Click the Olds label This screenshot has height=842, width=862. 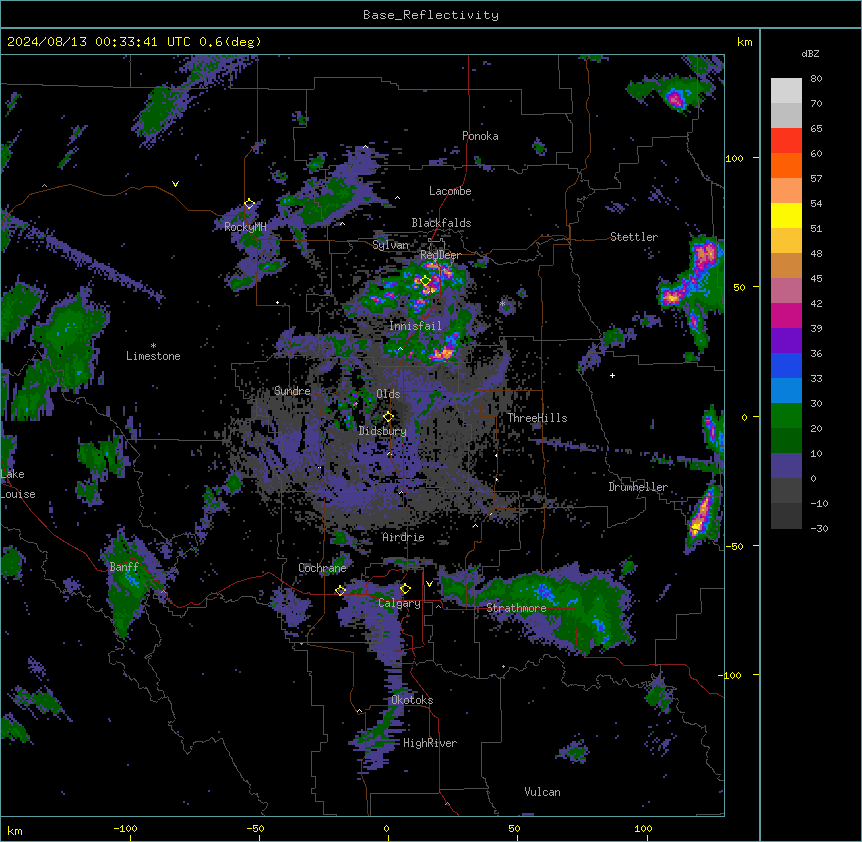pyautogui.click(x=388, y=394)
